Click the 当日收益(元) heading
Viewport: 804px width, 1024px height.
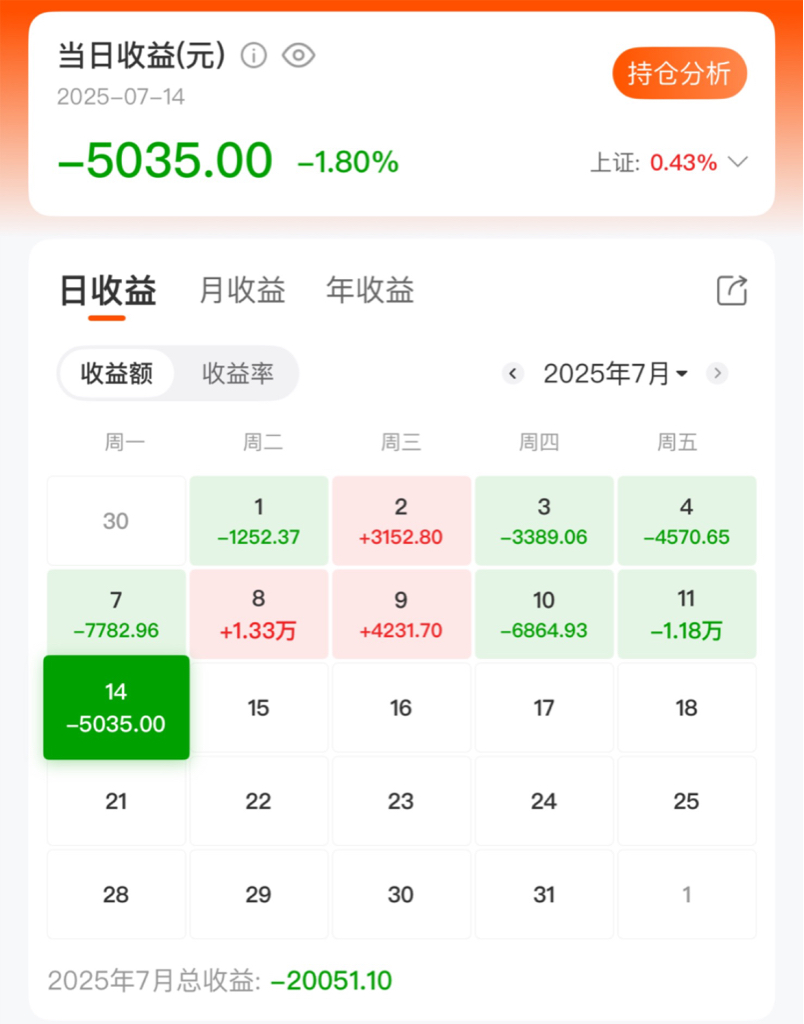(x=142, y=56)
